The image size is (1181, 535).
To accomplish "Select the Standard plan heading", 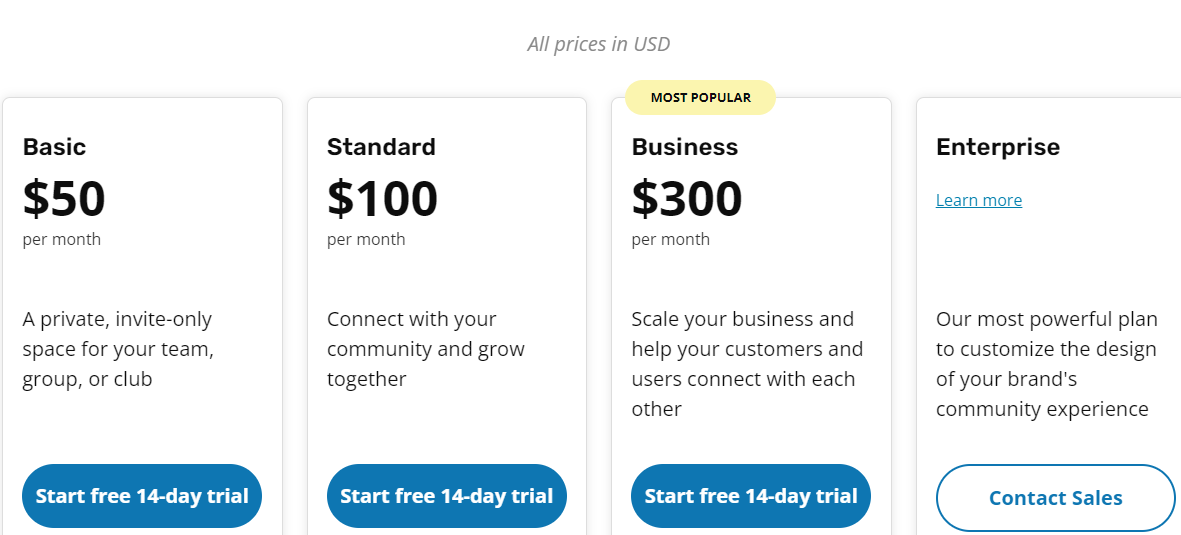I will (x=381, y=146).
